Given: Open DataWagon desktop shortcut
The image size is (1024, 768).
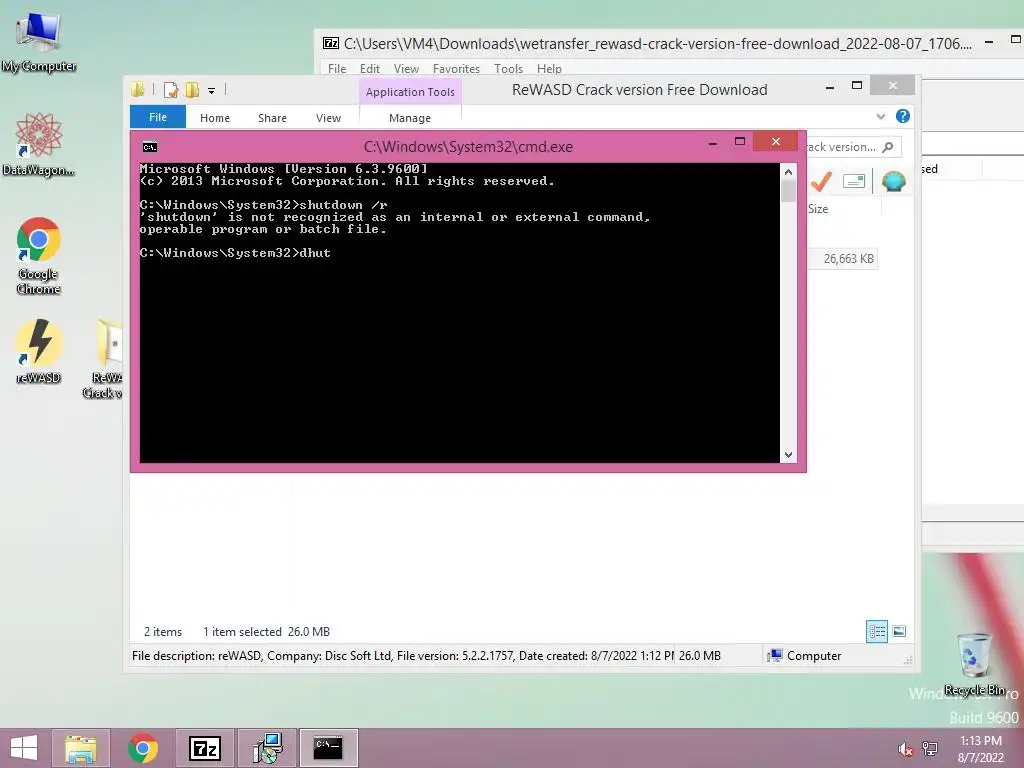Looking at the screenshot, I should [x=39, y=145].
